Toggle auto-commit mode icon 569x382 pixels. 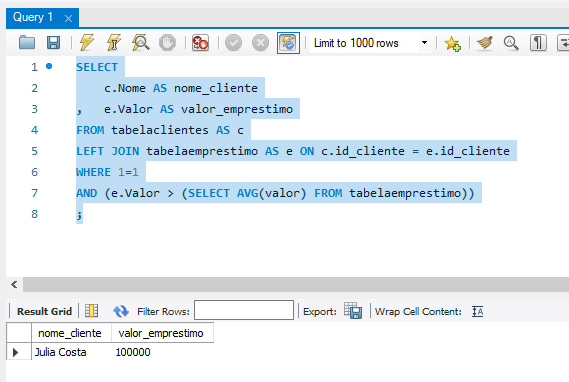(288, 43)
